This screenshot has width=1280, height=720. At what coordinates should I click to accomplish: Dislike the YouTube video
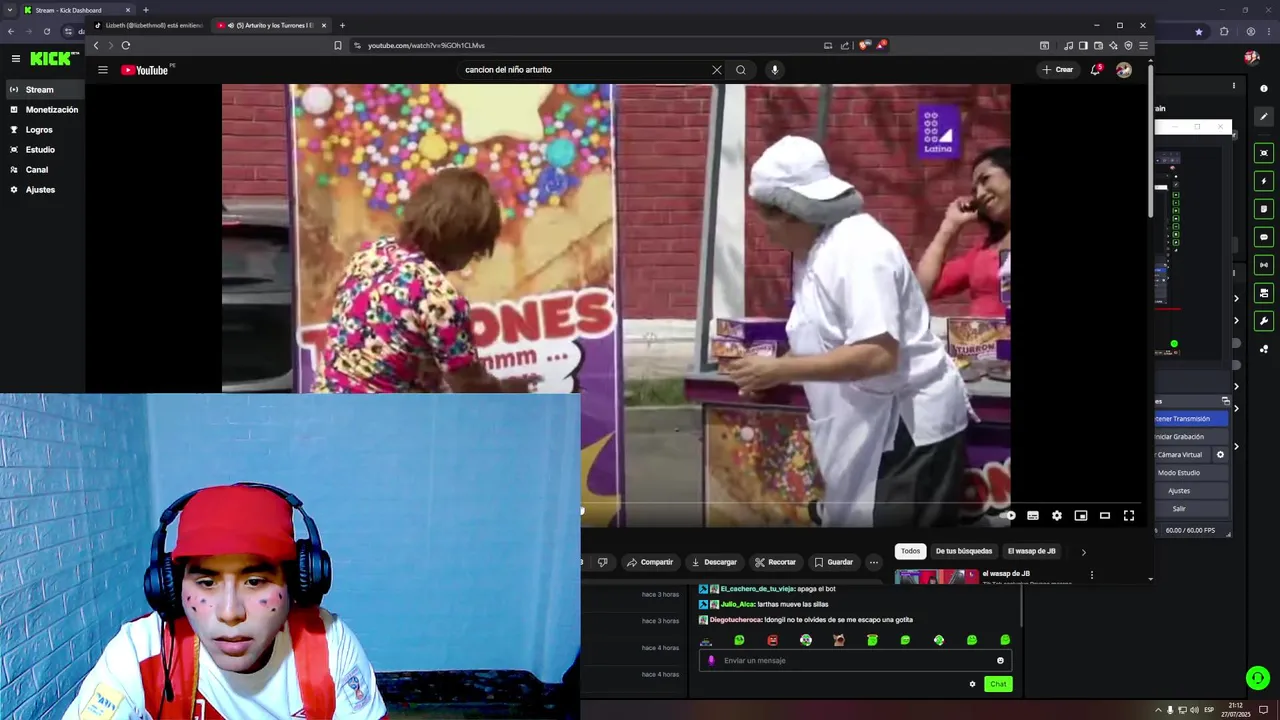602,562
